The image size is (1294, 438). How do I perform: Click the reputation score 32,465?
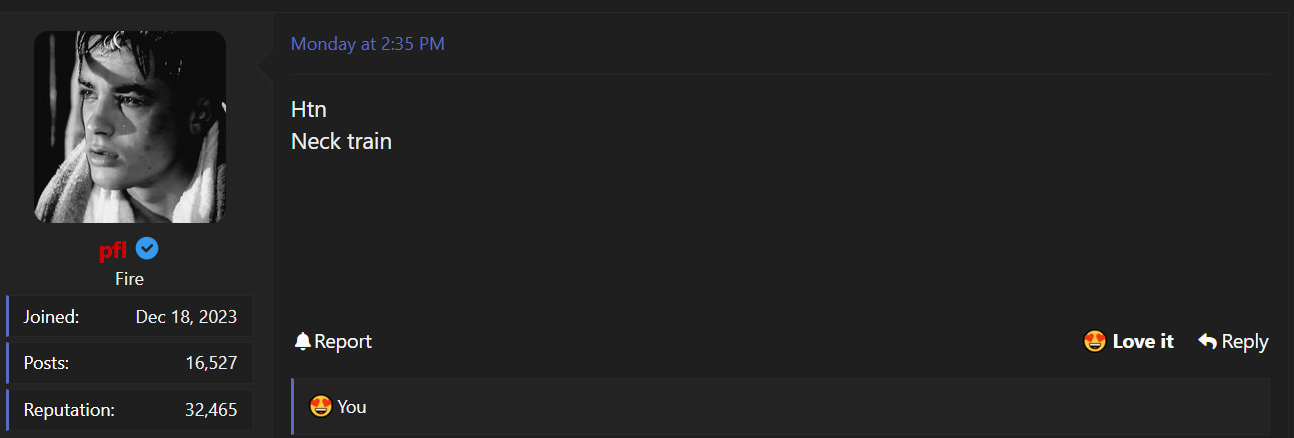point(211,410)
